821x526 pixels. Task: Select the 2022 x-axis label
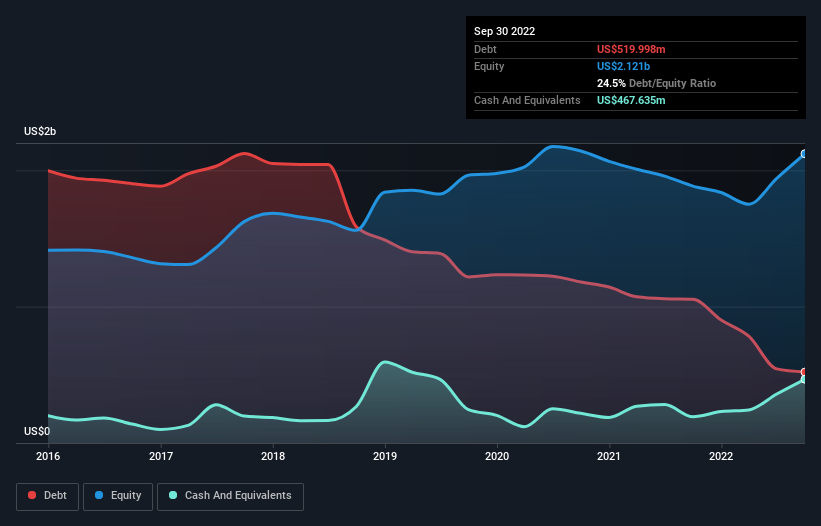pyautogui.click(x=721, y=456)
